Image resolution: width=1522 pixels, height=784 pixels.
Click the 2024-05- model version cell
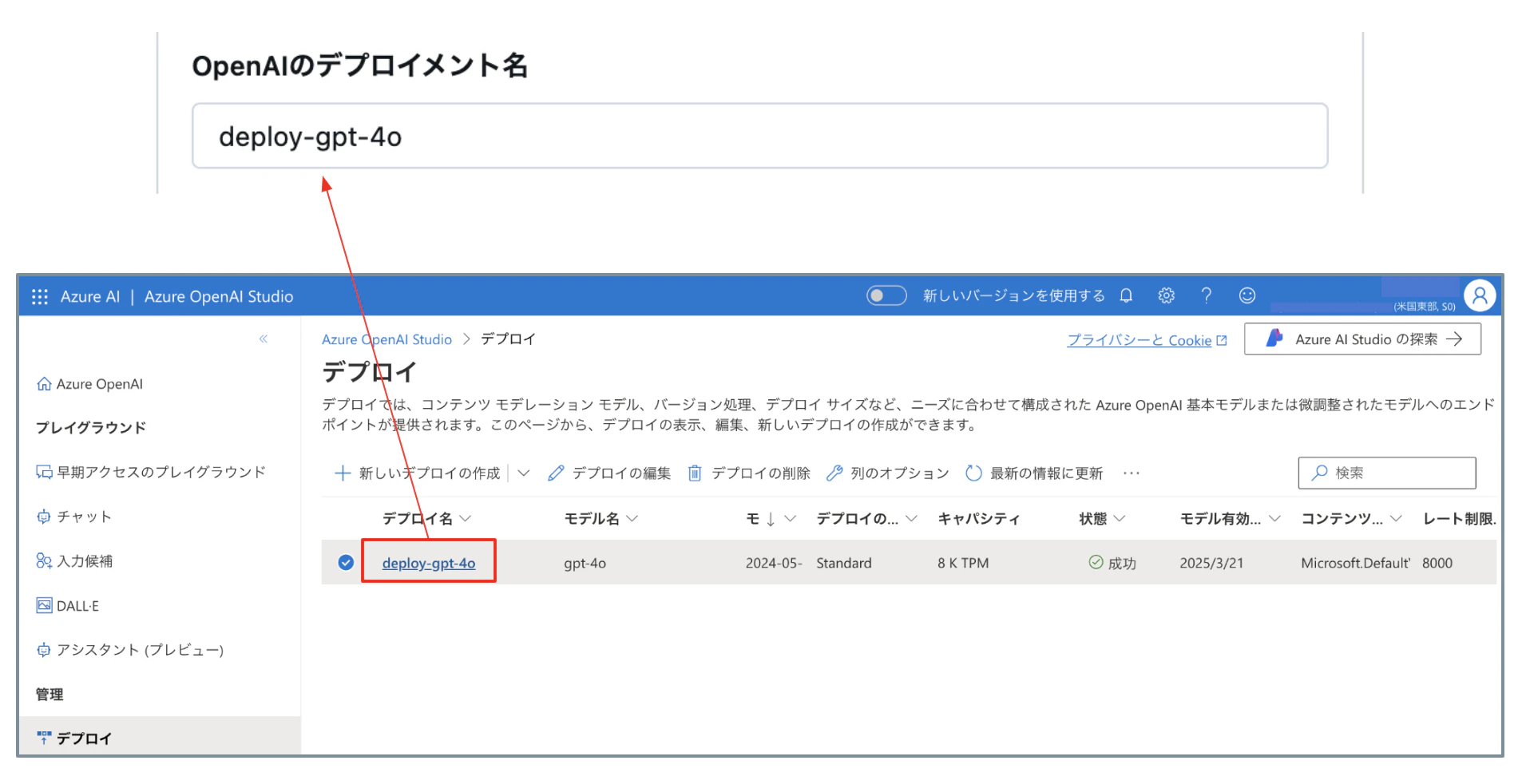click(774, 563)
